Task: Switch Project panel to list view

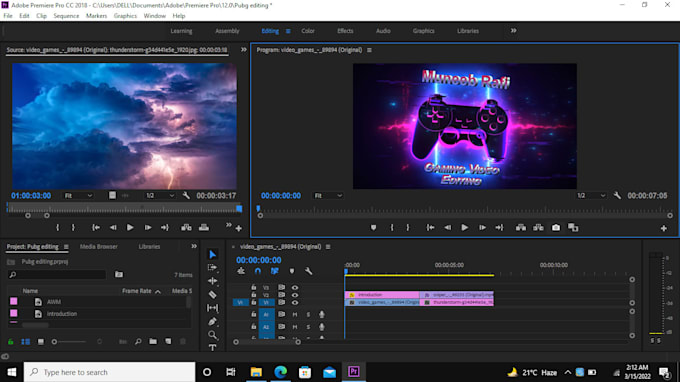Action: pos(26,342)
